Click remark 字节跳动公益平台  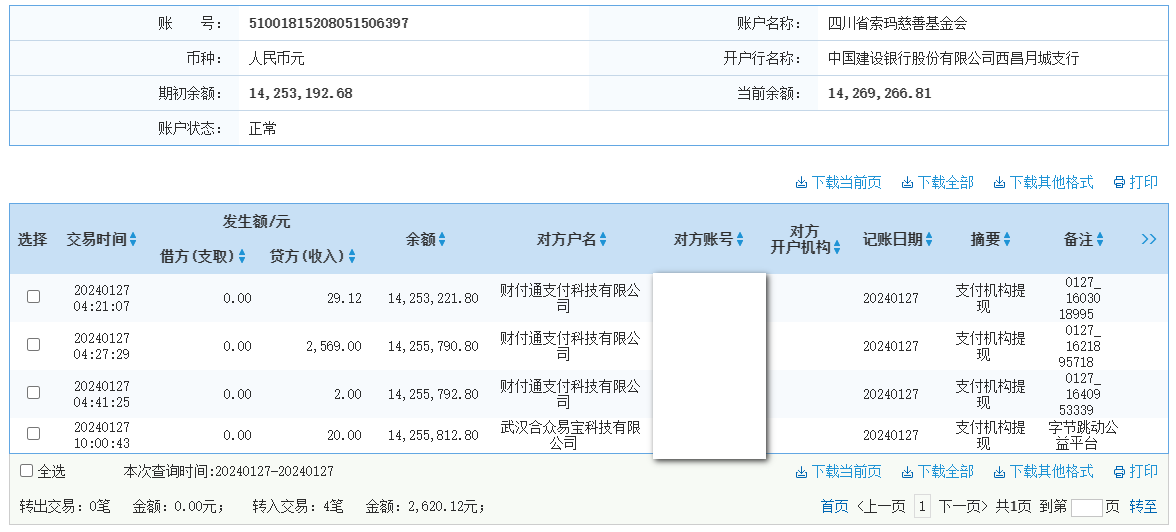pos(1083,435)
